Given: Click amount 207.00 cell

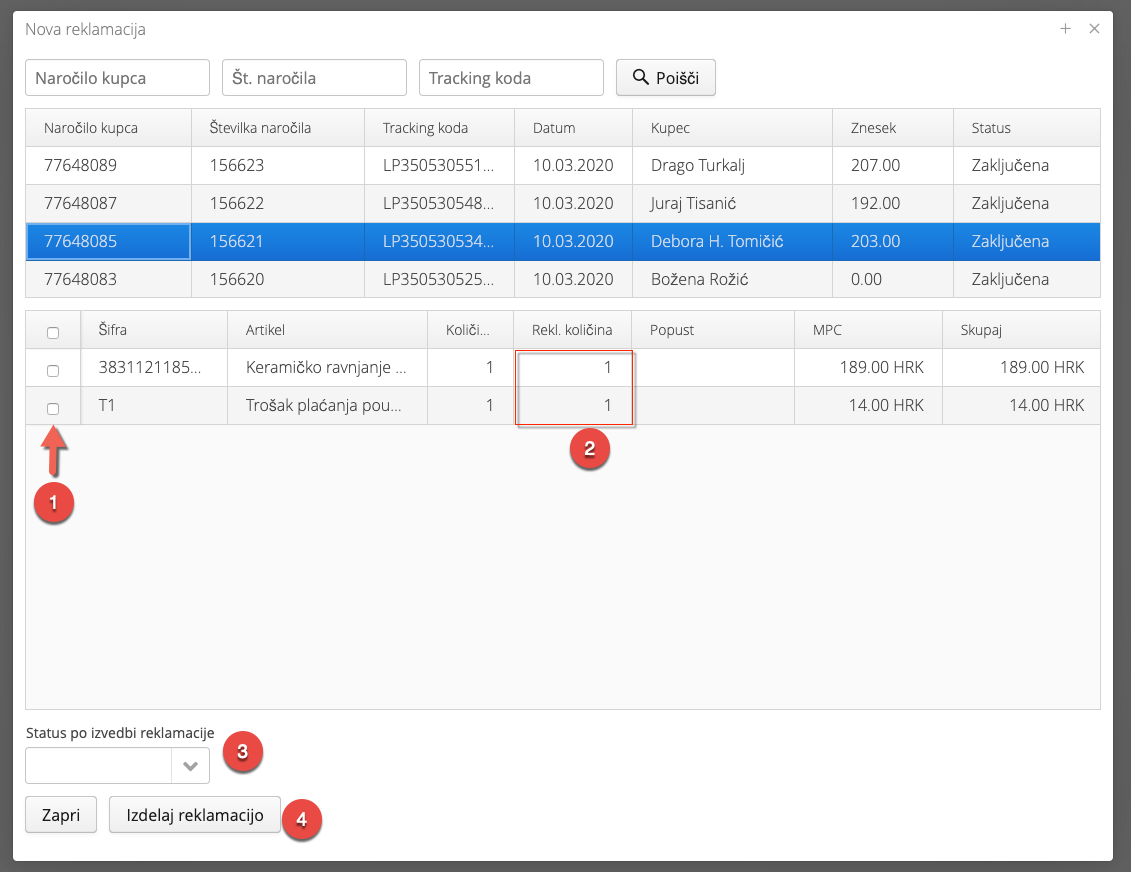Looking at the screenshot, I should pos(893,166).
